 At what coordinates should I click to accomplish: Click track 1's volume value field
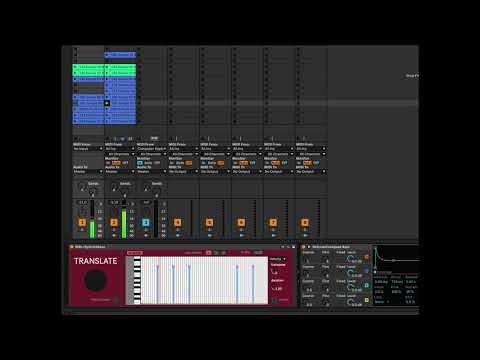82,202
